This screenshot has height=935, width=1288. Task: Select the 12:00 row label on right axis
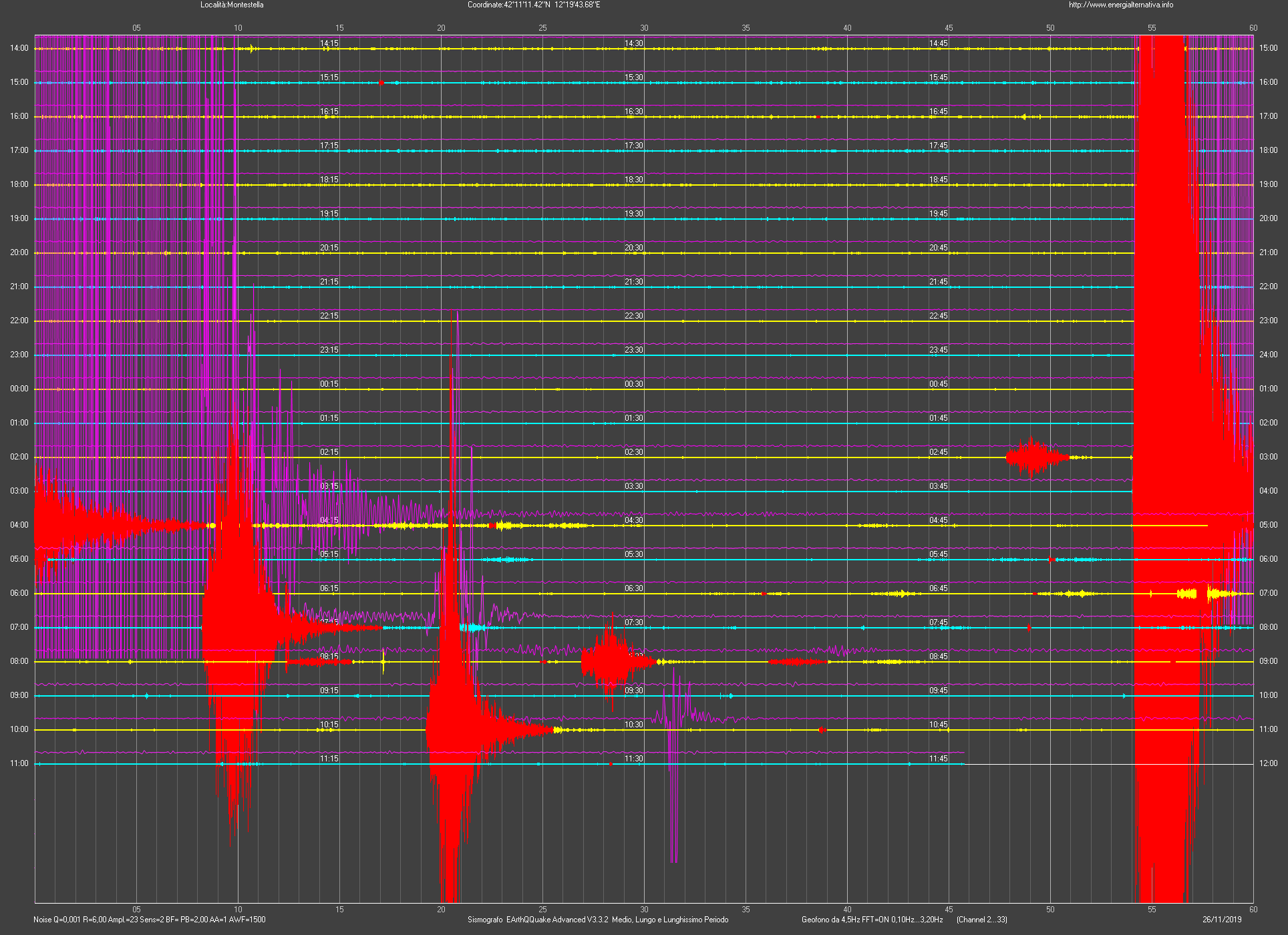pyautogui.click(x=1268, y=763)
